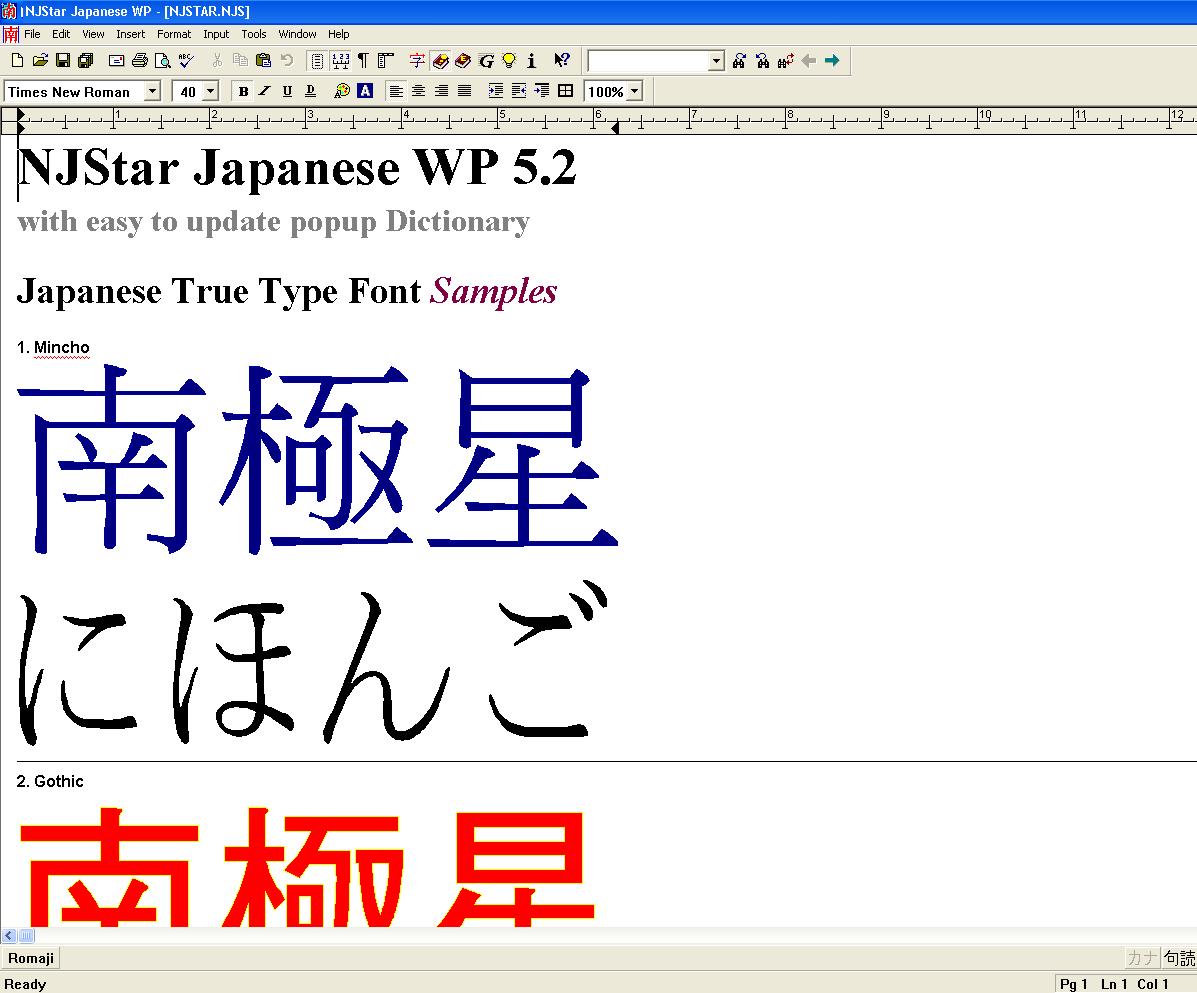The height and width of the screenshot is (993, 1197).
Task: Open the Edit menu
Action: pos(61,34)
